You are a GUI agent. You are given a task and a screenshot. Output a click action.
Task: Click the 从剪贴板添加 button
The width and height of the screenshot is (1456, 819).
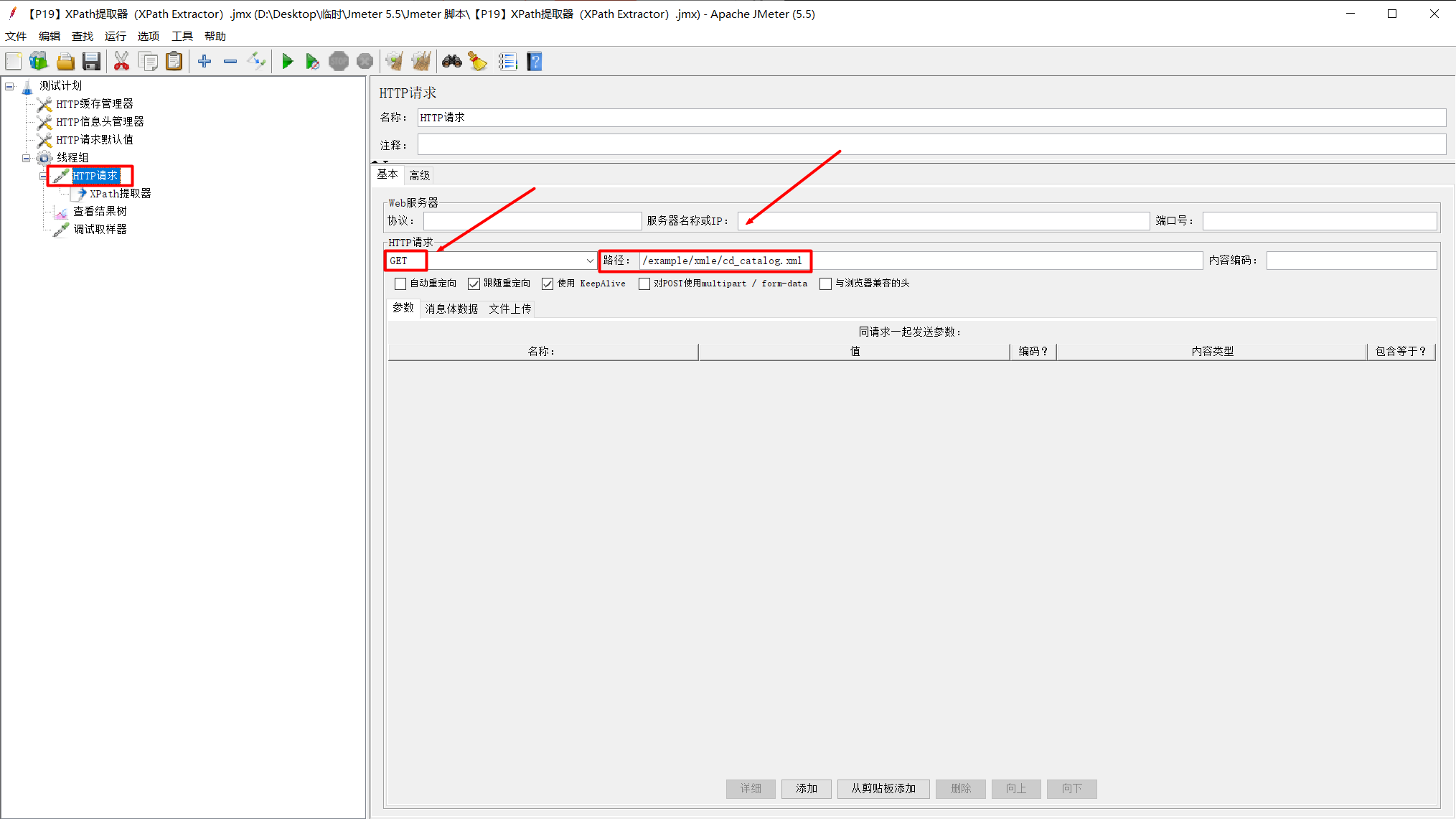883,789
